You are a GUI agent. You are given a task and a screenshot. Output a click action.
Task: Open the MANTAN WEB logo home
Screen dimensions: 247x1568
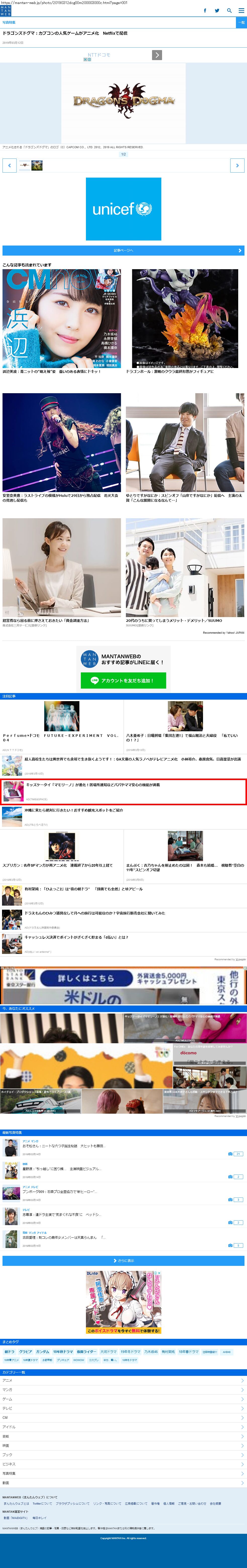pos(6,10)
